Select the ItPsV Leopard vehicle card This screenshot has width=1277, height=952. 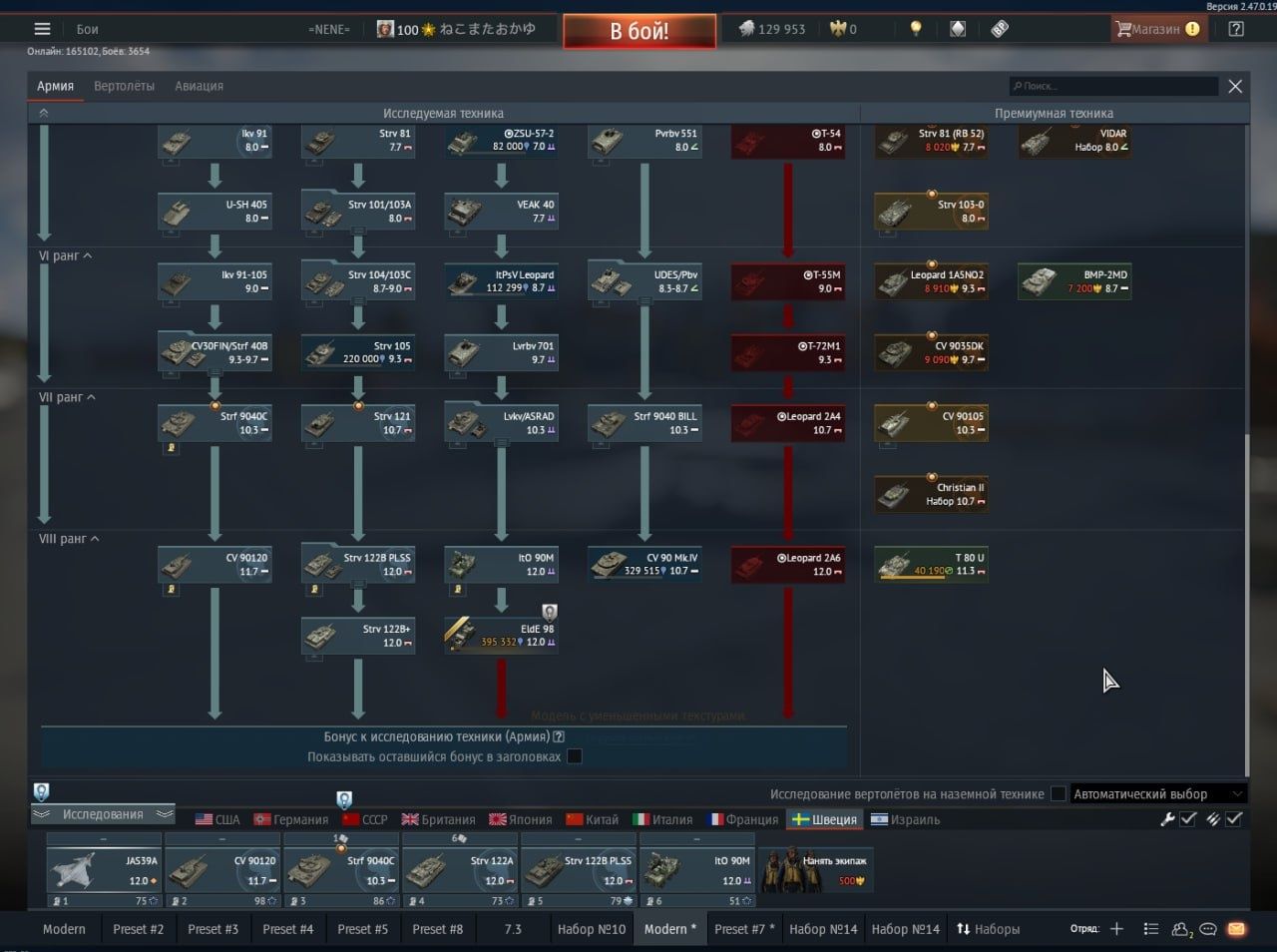click(x=501, y=280)
